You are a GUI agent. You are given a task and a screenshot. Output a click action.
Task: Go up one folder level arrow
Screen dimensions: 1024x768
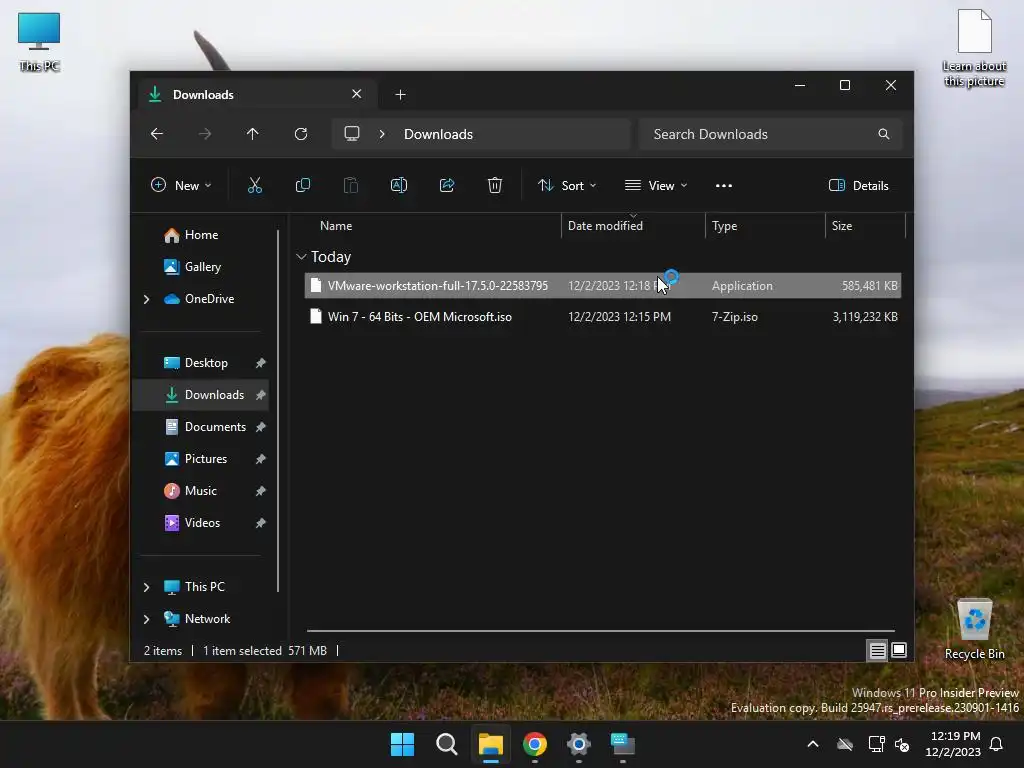(253, 134)
